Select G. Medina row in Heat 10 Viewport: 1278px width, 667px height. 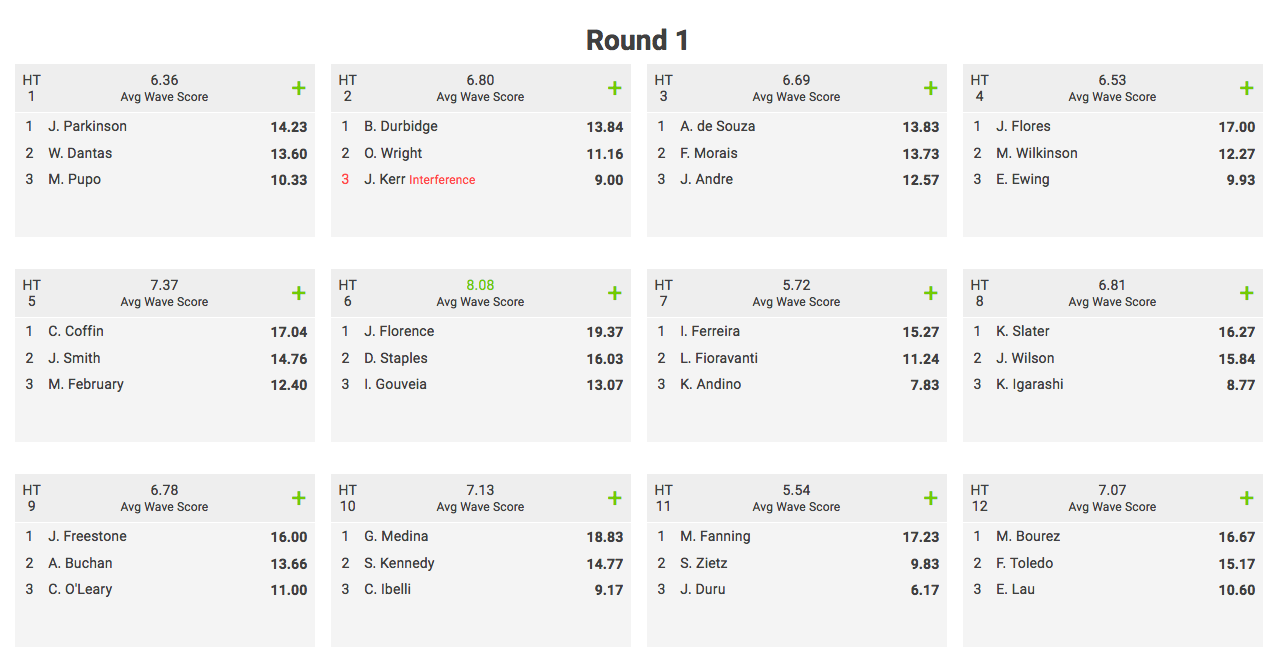481,537
